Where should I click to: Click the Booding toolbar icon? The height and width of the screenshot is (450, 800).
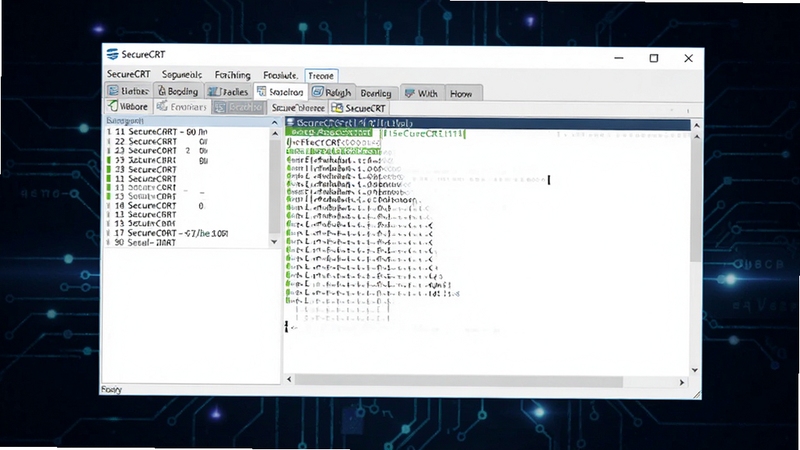162,91
